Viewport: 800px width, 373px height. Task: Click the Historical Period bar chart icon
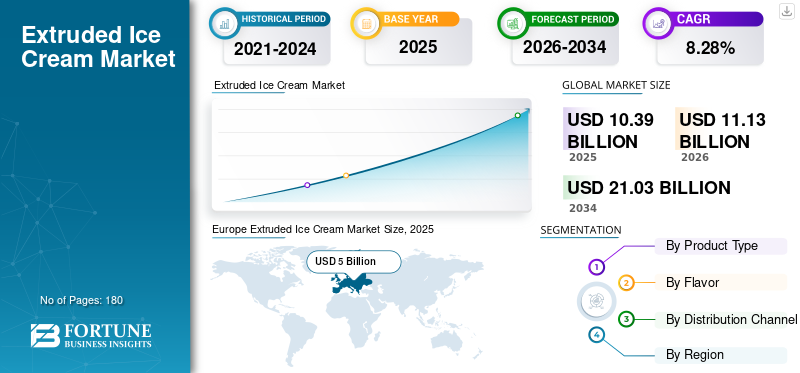(x=224, y=23)
